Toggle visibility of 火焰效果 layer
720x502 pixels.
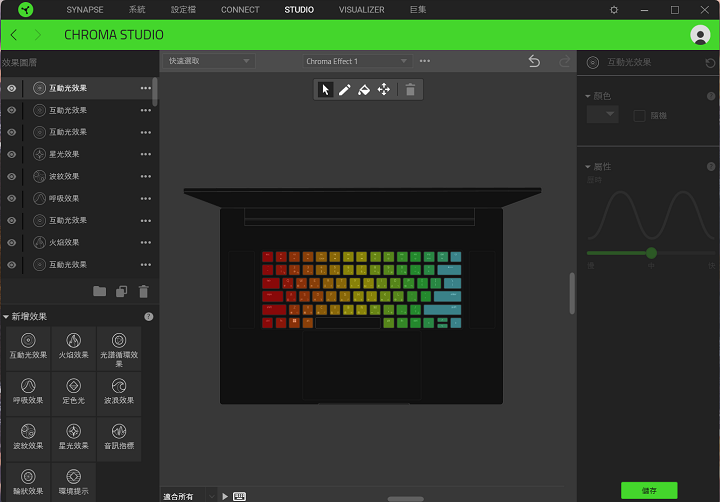pyautogui.click(x=11, y=243)
